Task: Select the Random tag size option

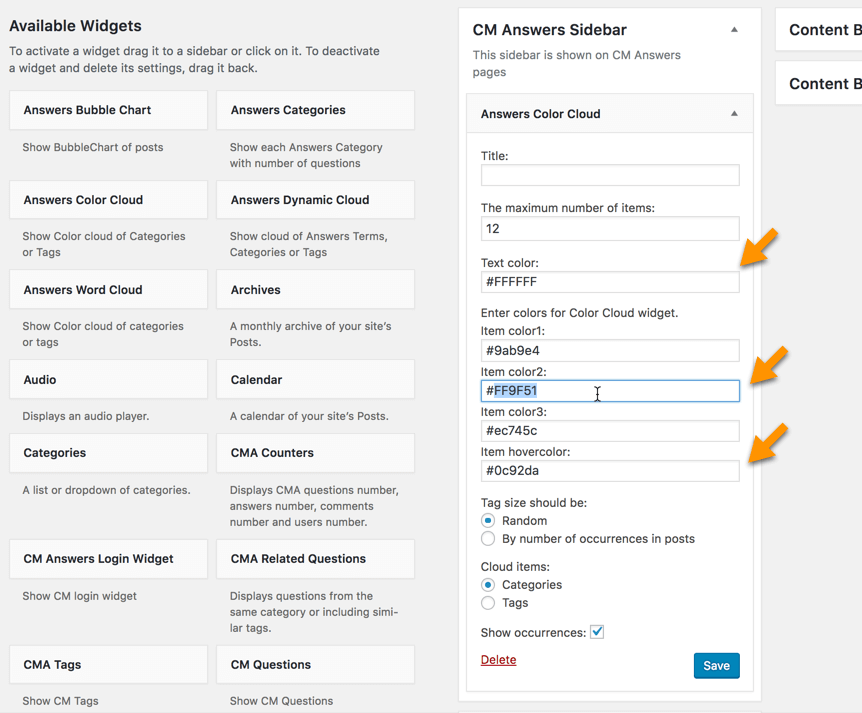Action: [x=488, y=521]
